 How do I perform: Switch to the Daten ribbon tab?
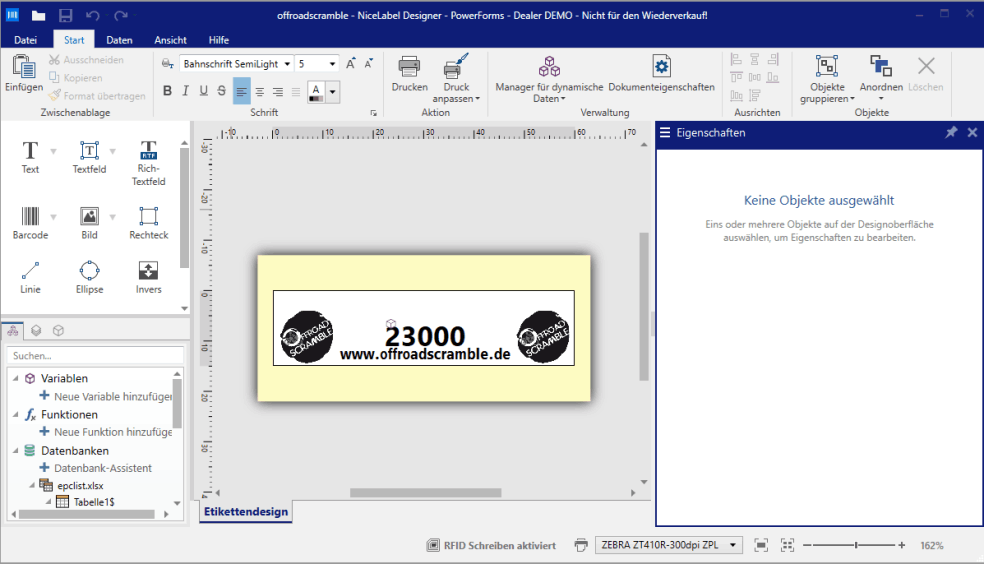click(119, 40)
